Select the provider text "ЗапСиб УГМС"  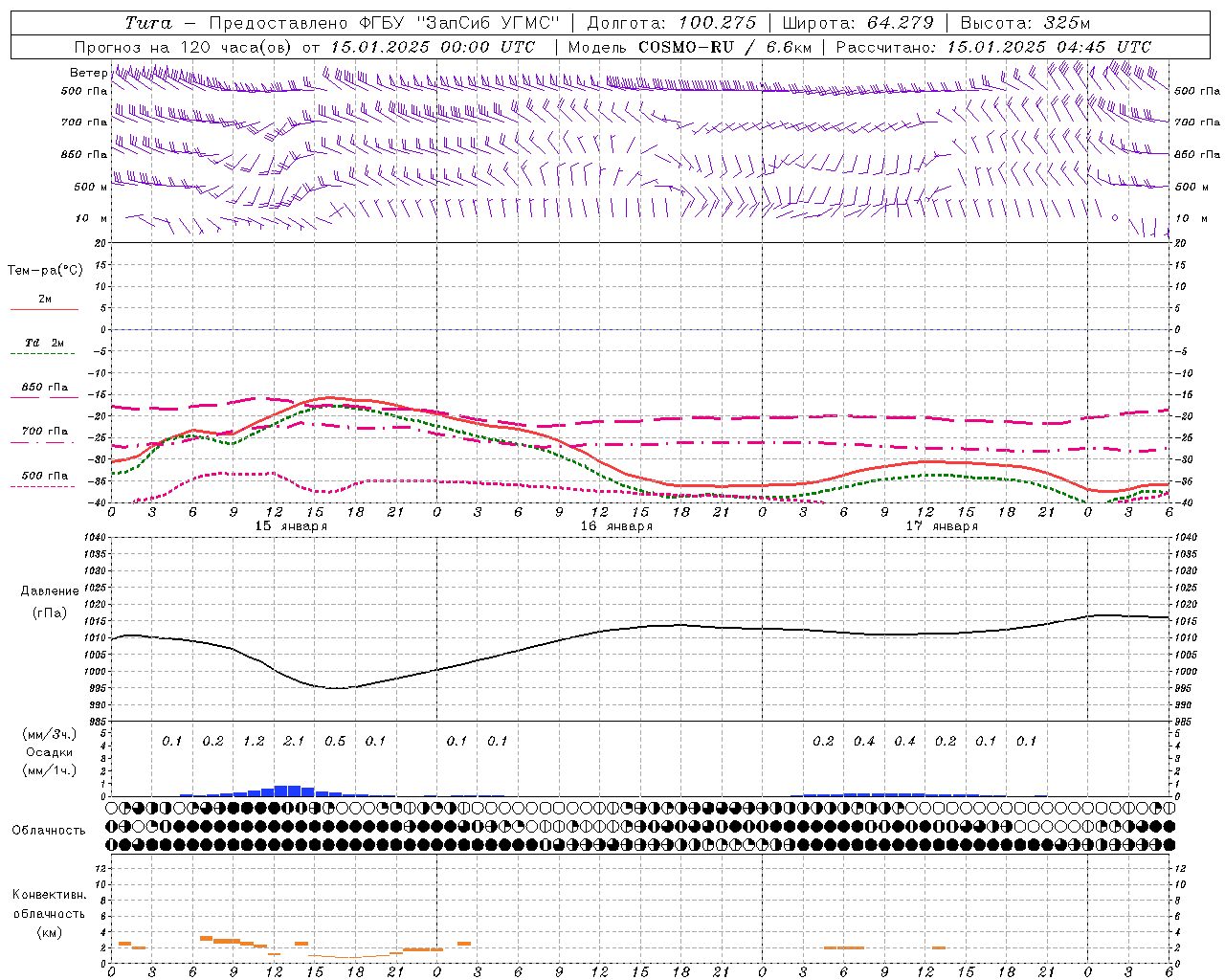(488, 23)
